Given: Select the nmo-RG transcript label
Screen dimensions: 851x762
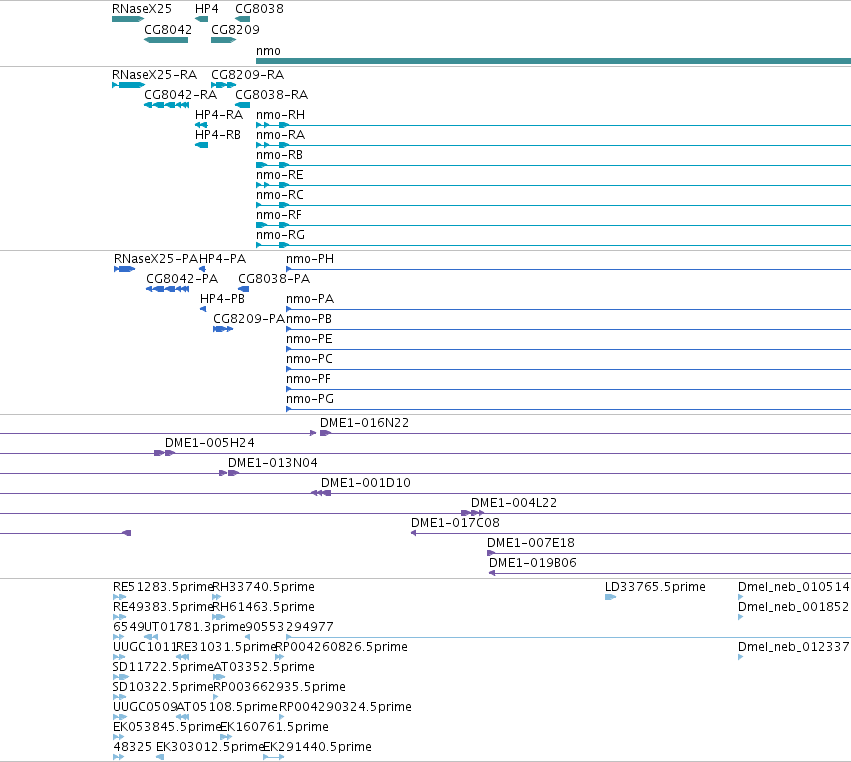Looking at the screenshot, I should (x=280, y=235).
